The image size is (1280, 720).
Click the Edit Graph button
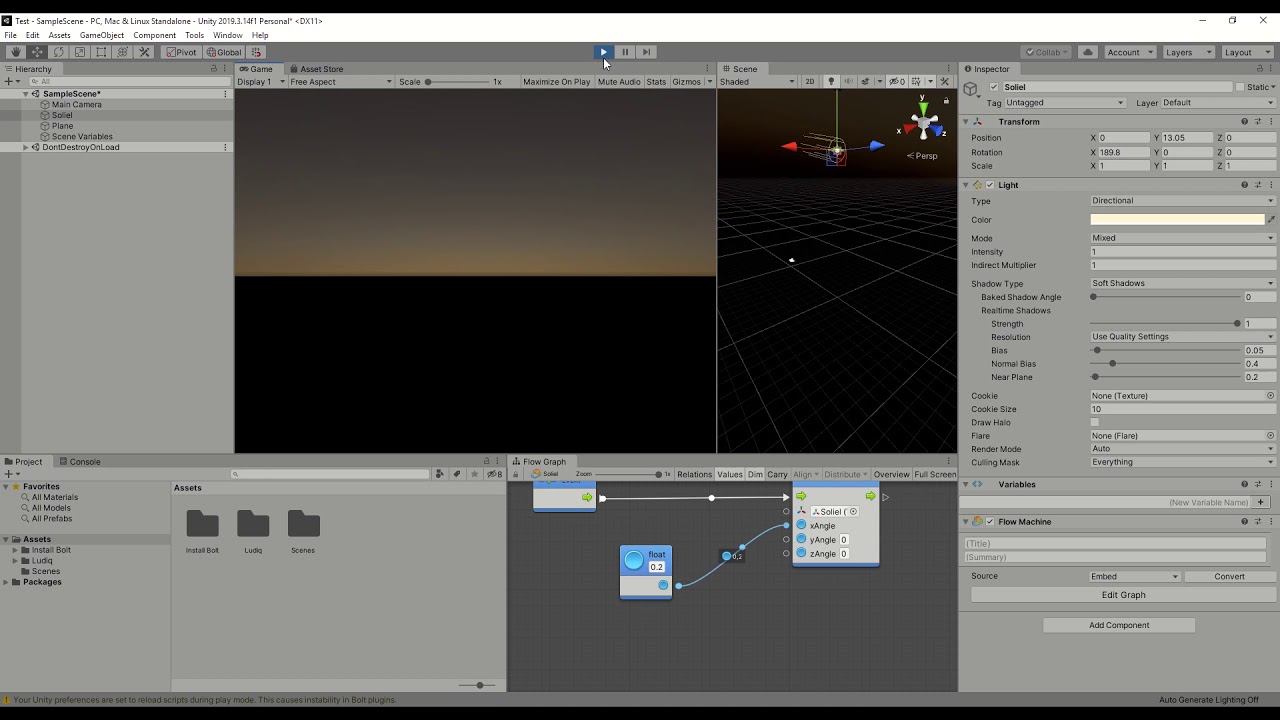[x=1124, y=595]
